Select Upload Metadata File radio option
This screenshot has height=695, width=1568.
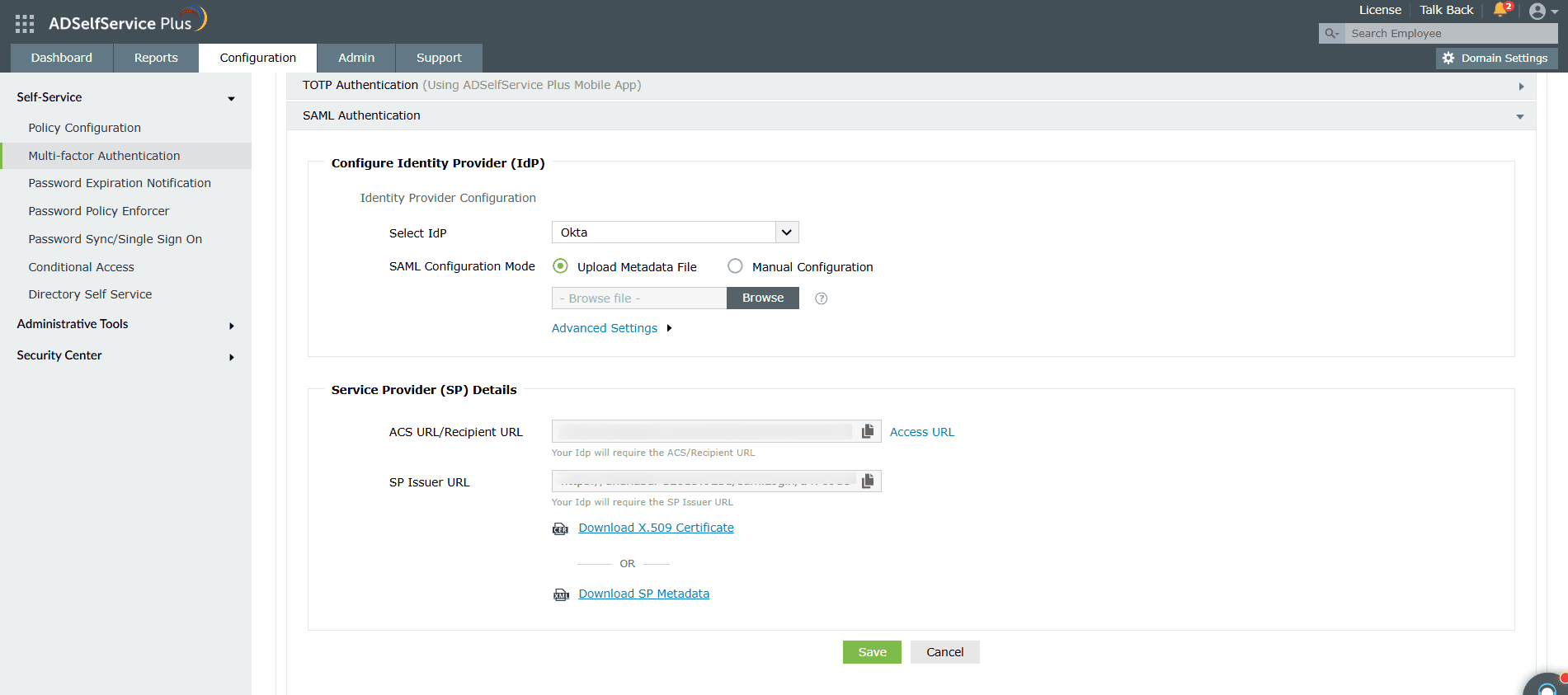(x=560, y=265)
